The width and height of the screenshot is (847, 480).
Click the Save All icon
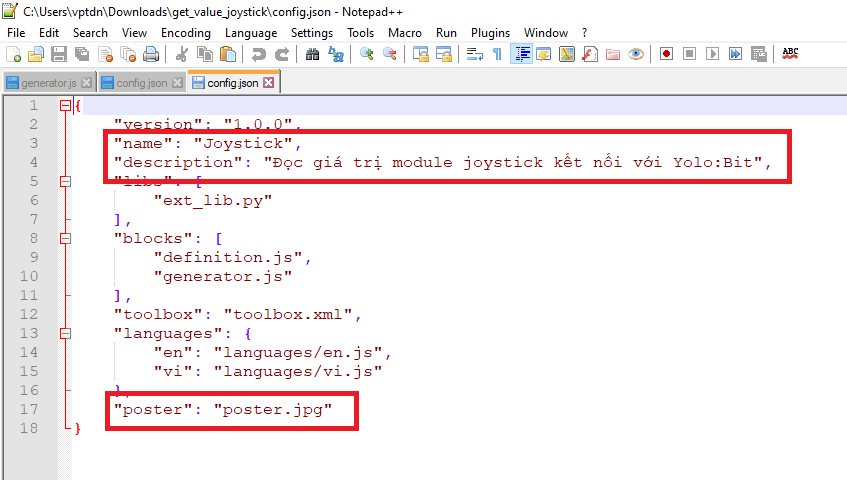coord(82,54)
